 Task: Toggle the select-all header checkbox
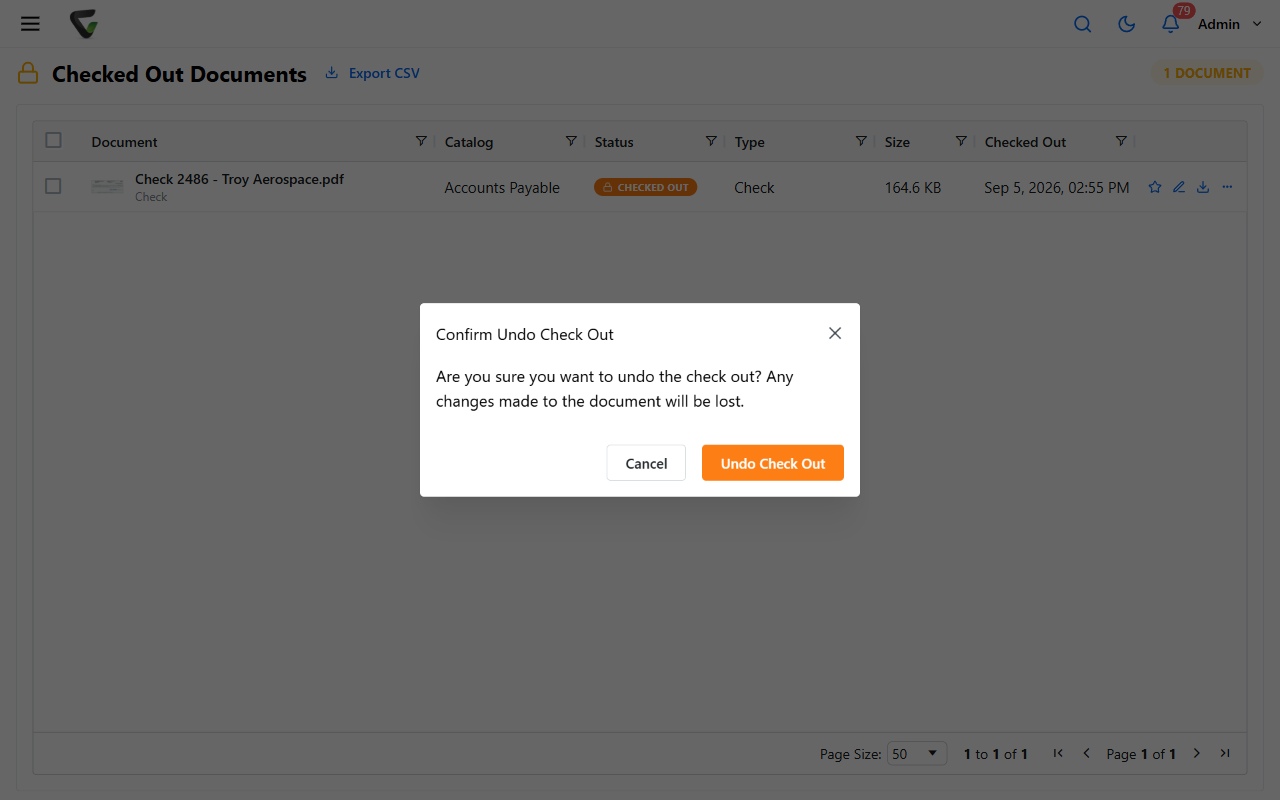54,141
